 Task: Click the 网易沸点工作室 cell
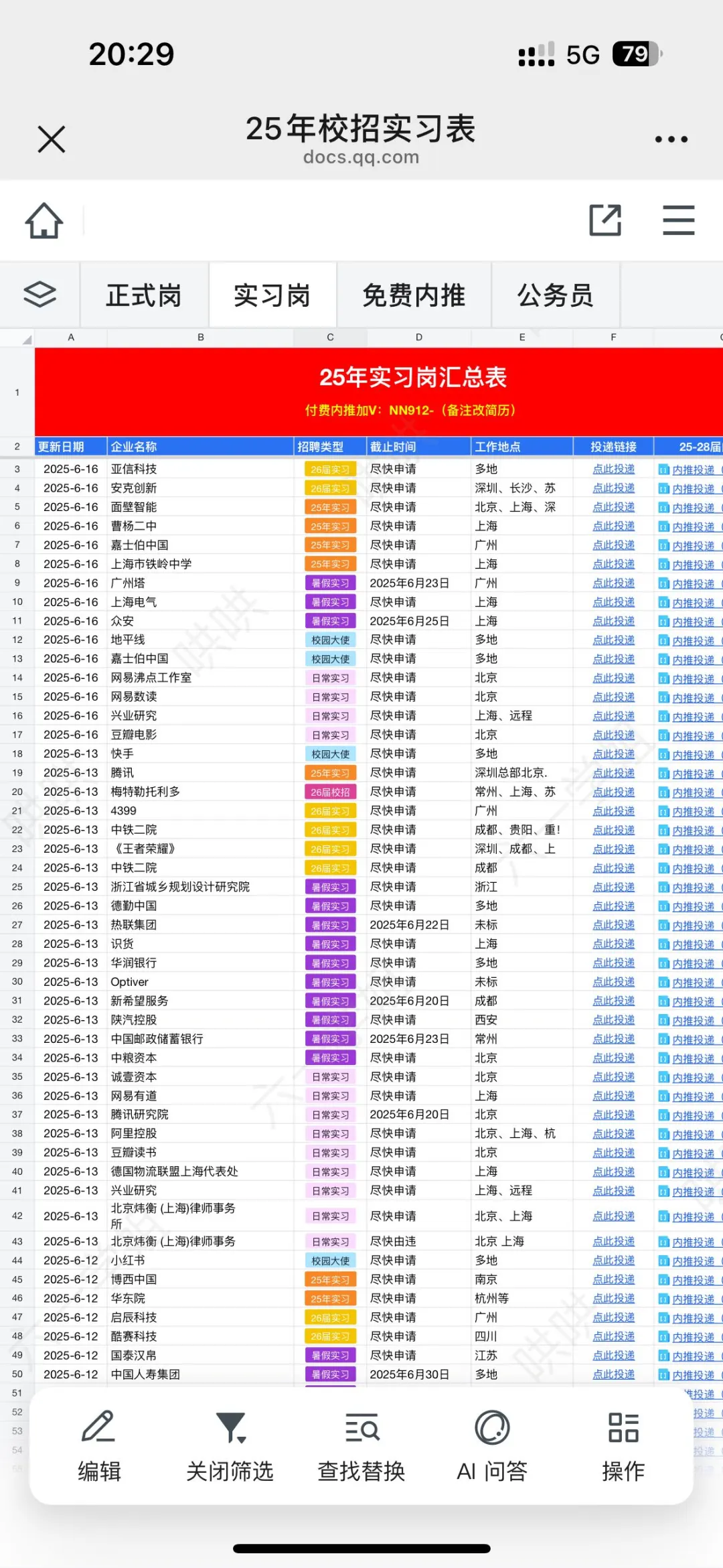click(x=201, y=678)
